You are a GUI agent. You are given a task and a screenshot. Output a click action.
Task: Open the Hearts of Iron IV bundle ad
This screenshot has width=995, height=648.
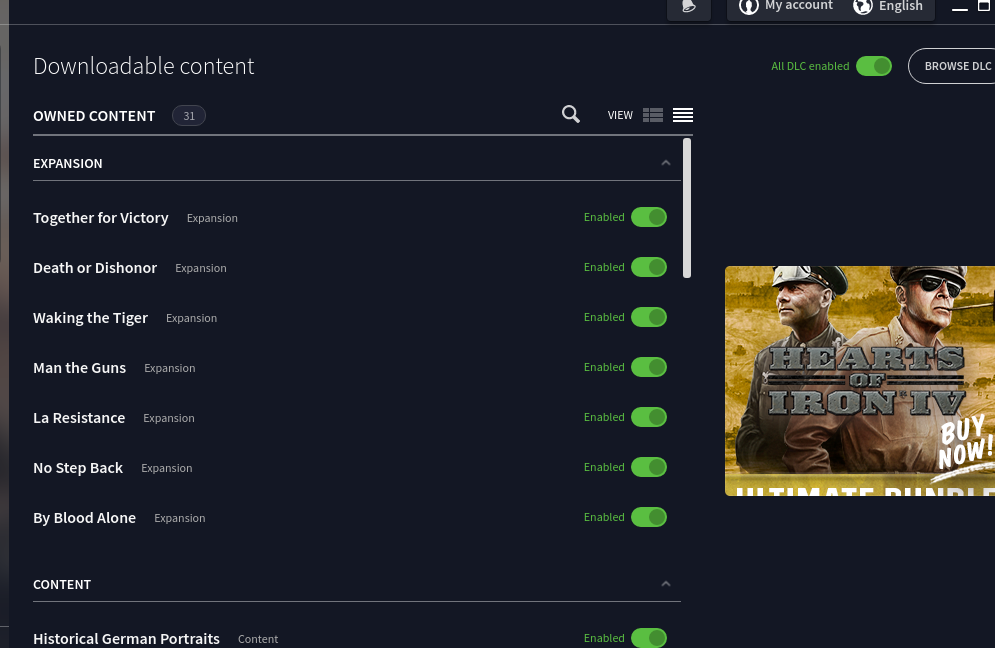point(860,380)
